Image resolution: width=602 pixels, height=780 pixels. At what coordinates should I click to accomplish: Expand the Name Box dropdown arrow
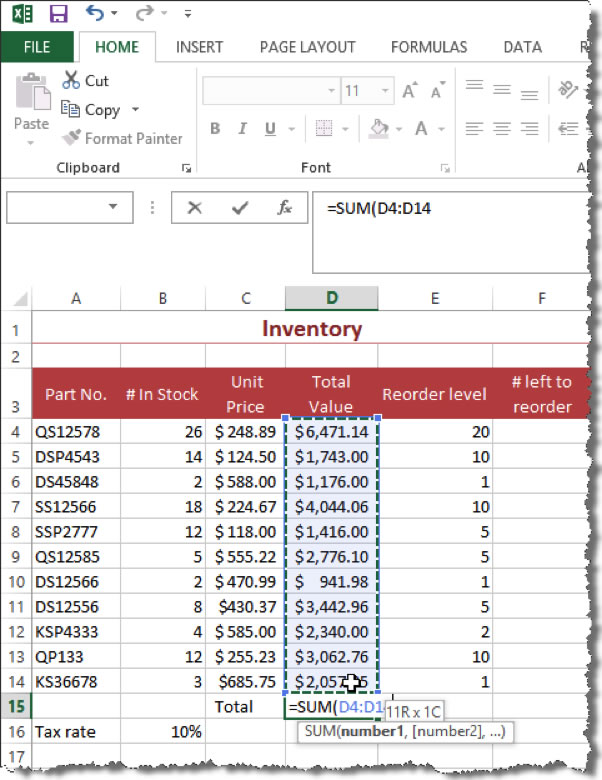[114, 208]
